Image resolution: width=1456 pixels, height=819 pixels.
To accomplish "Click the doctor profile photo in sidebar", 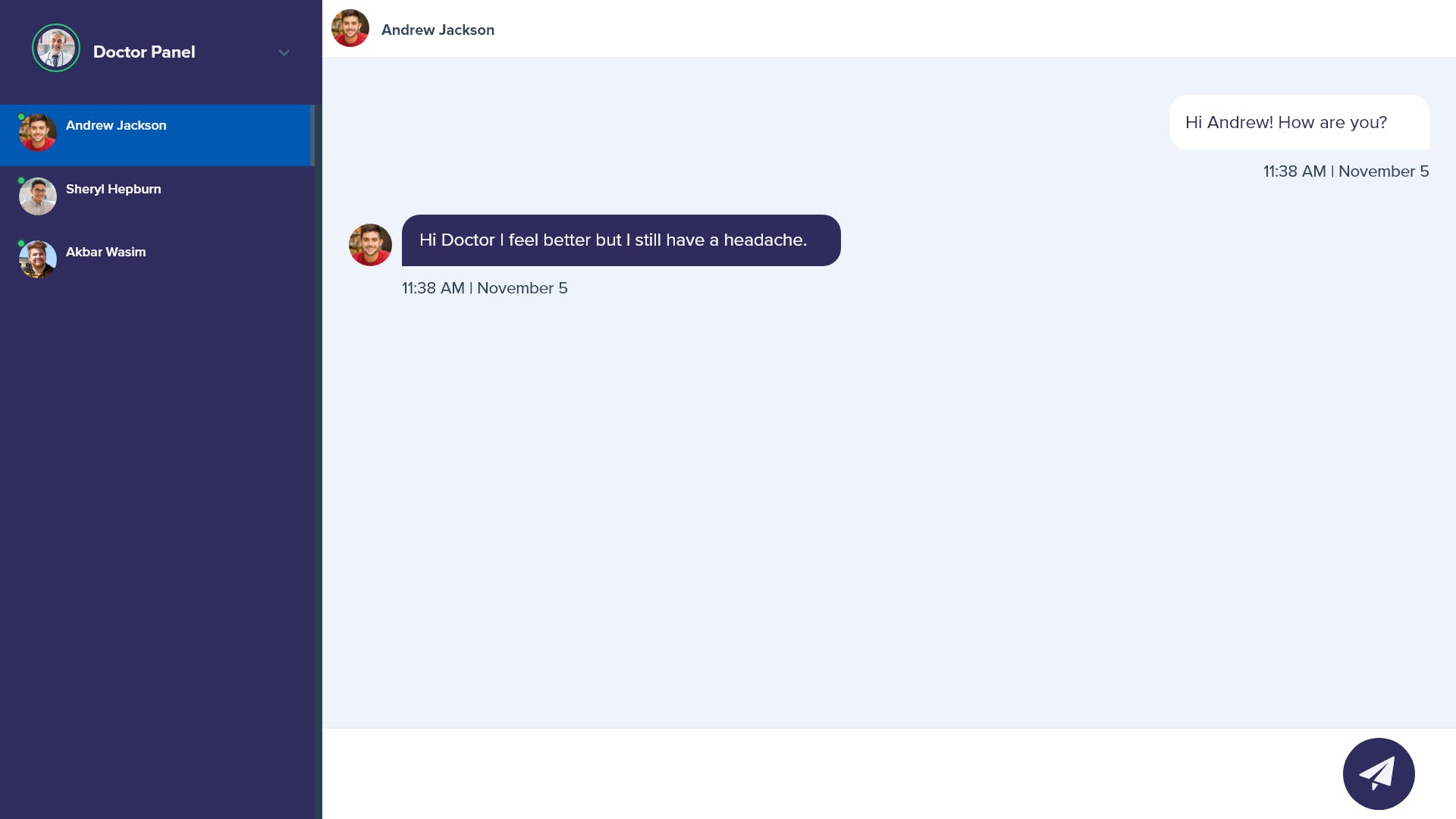I will 56,49.
